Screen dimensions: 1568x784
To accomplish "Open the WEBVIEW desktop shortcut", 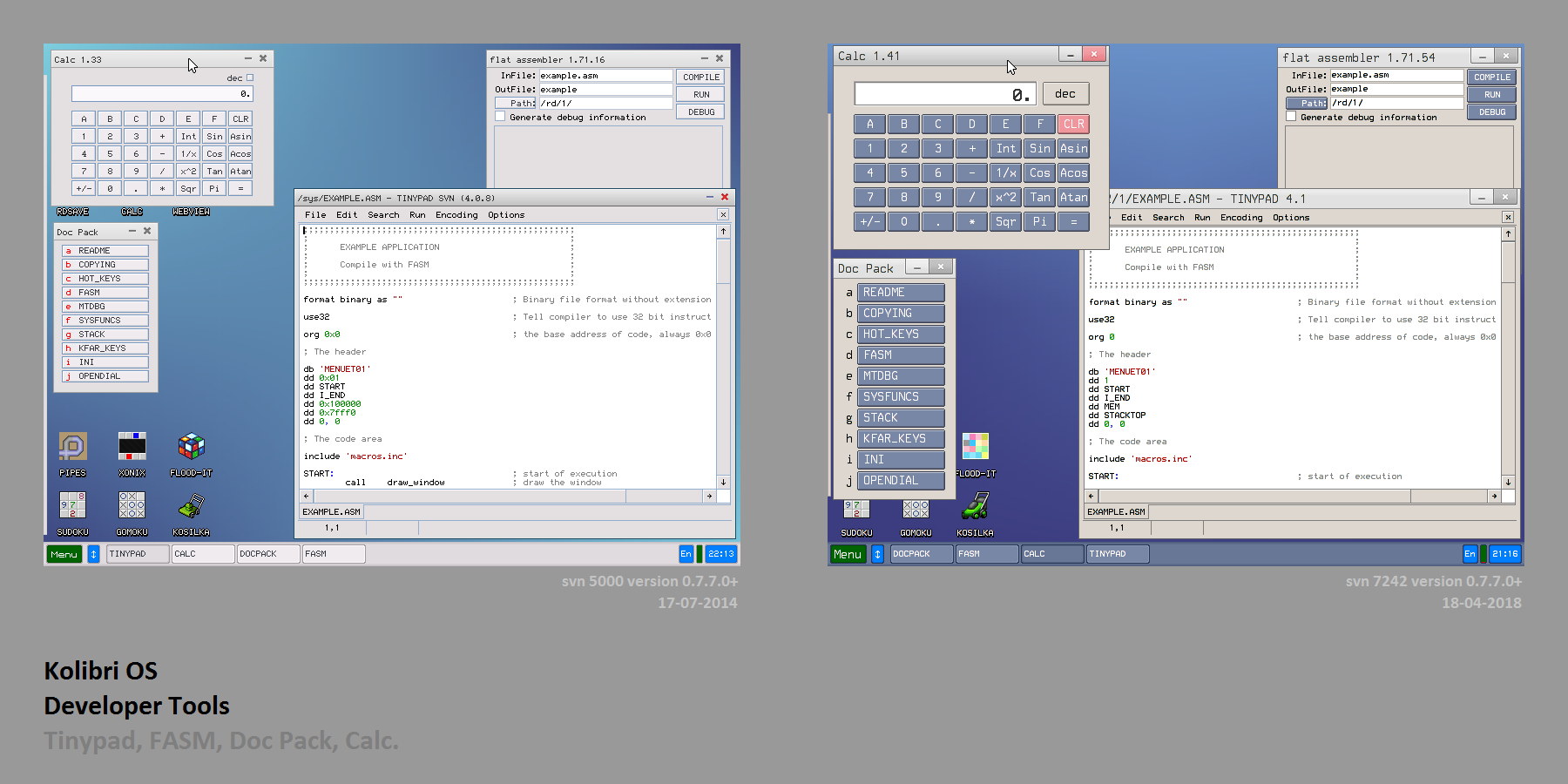I will tap(191, 211).
